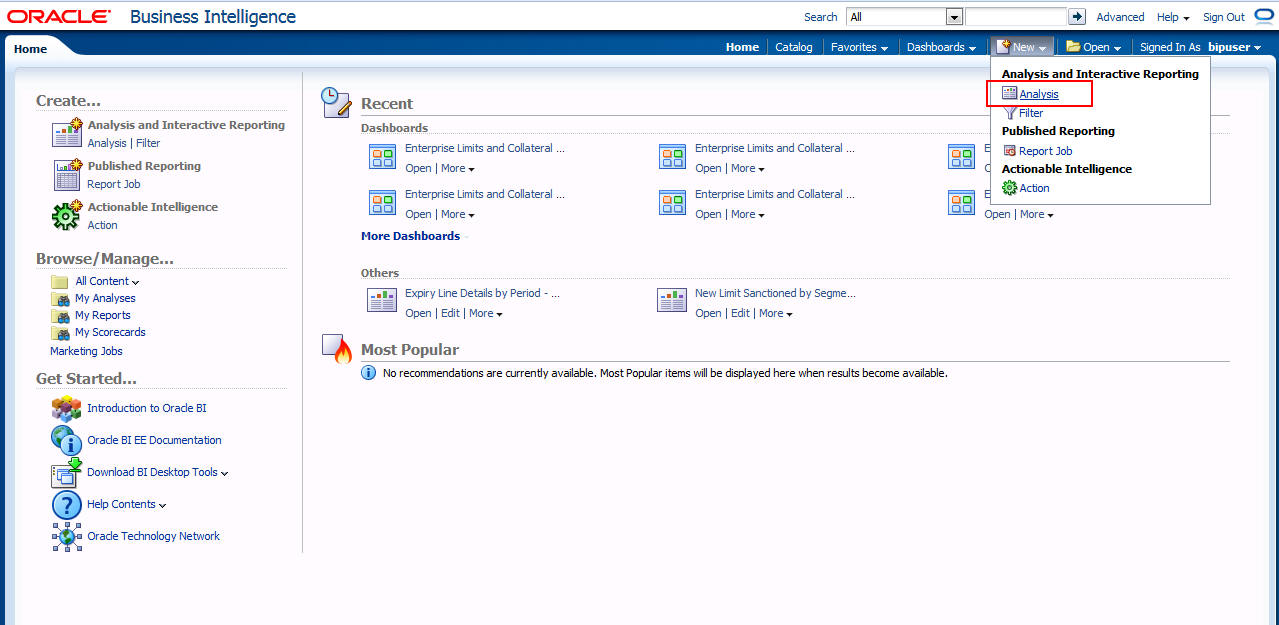Open the Introduction to Oracle BI link
This screenshot has width=1279, height=625.
coord(147,408)
